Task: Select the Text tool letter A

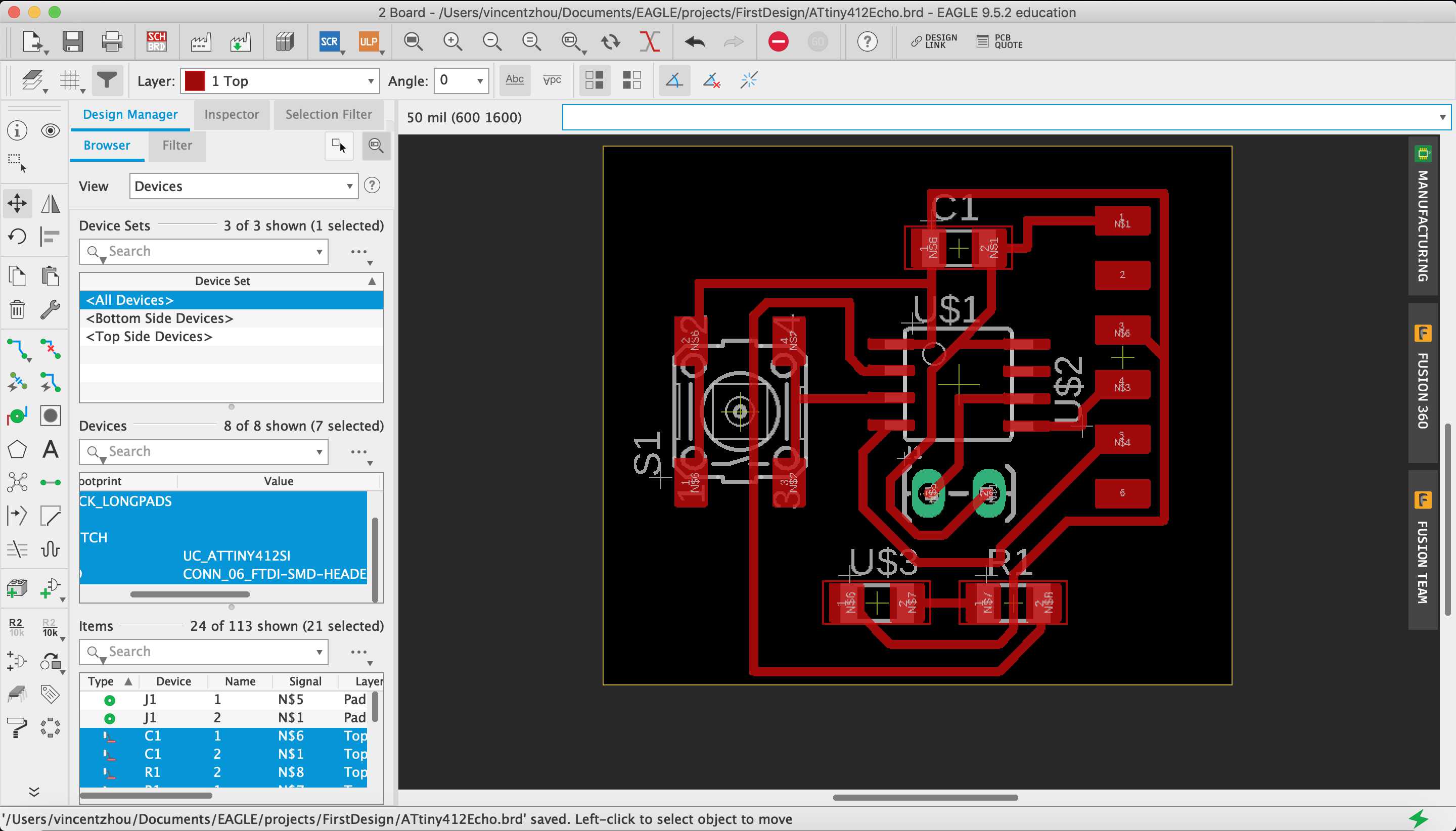Action: [50, 449]
